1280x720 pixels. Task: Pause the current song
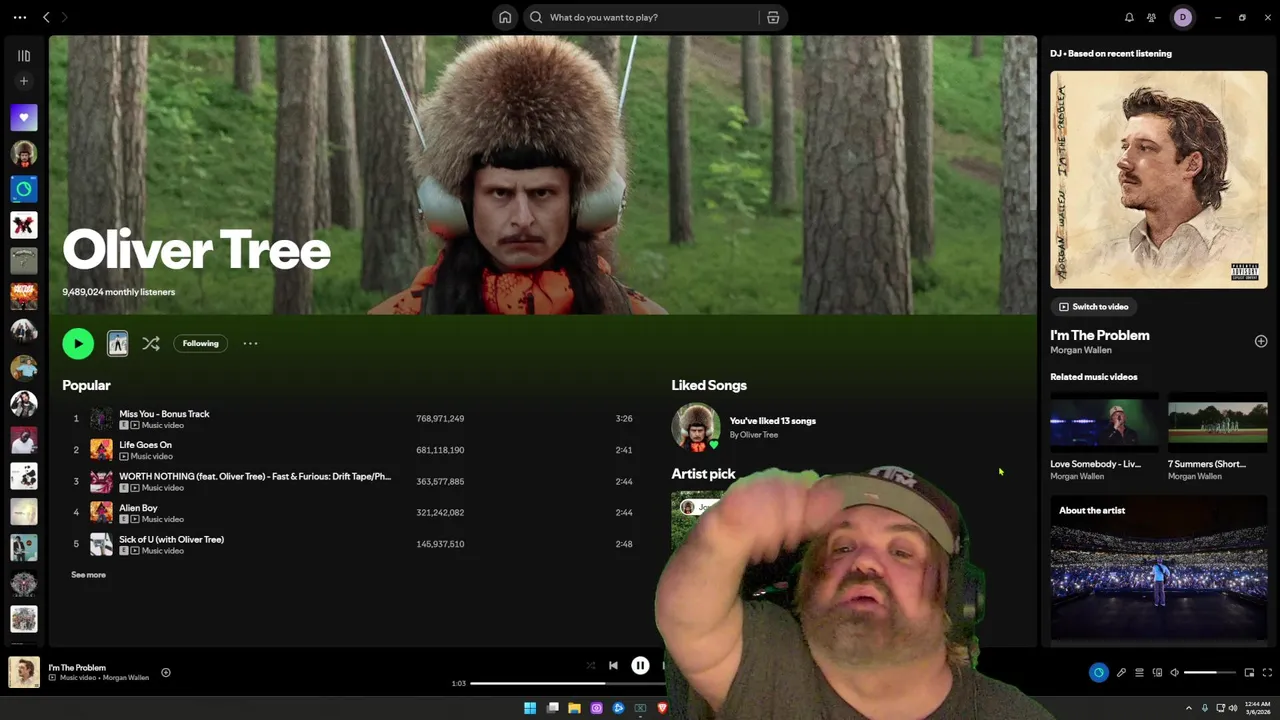[640, 665]
